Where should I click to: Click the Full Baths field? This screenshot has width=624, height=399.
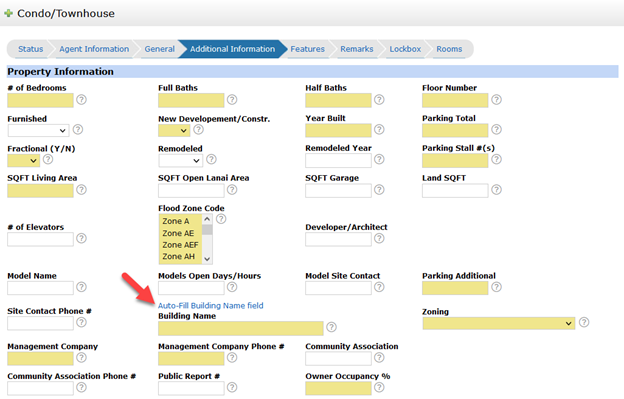pos(191,100)
